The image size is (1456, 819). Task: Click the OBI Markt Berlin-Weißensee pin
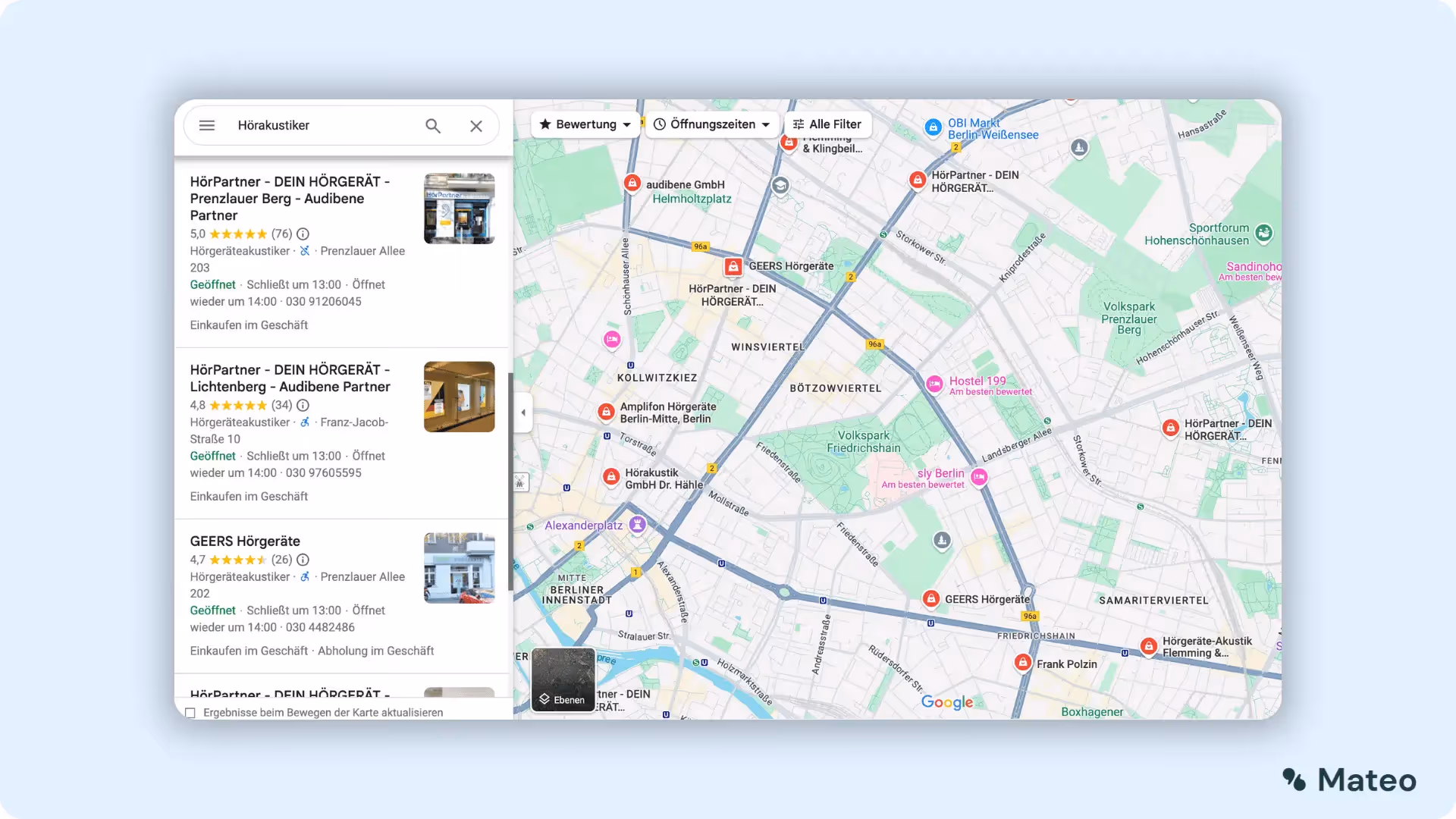(x=934, y=127)
